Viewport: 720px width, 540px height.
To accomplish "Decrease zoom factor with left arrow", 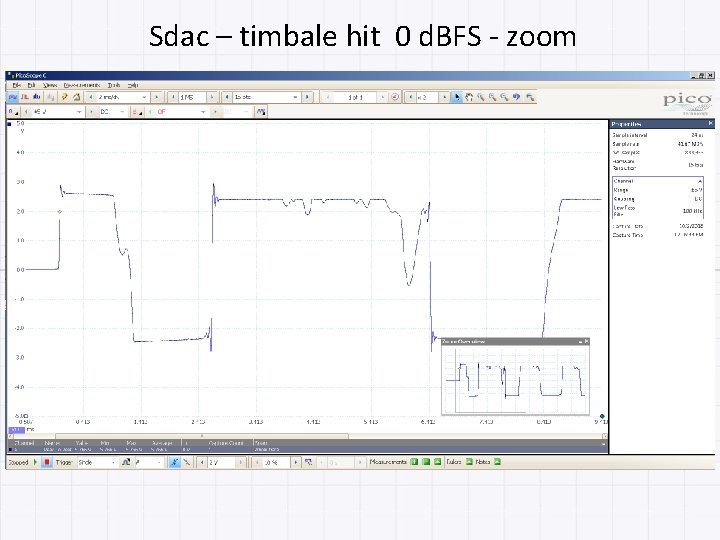I will tap(411, 97).
